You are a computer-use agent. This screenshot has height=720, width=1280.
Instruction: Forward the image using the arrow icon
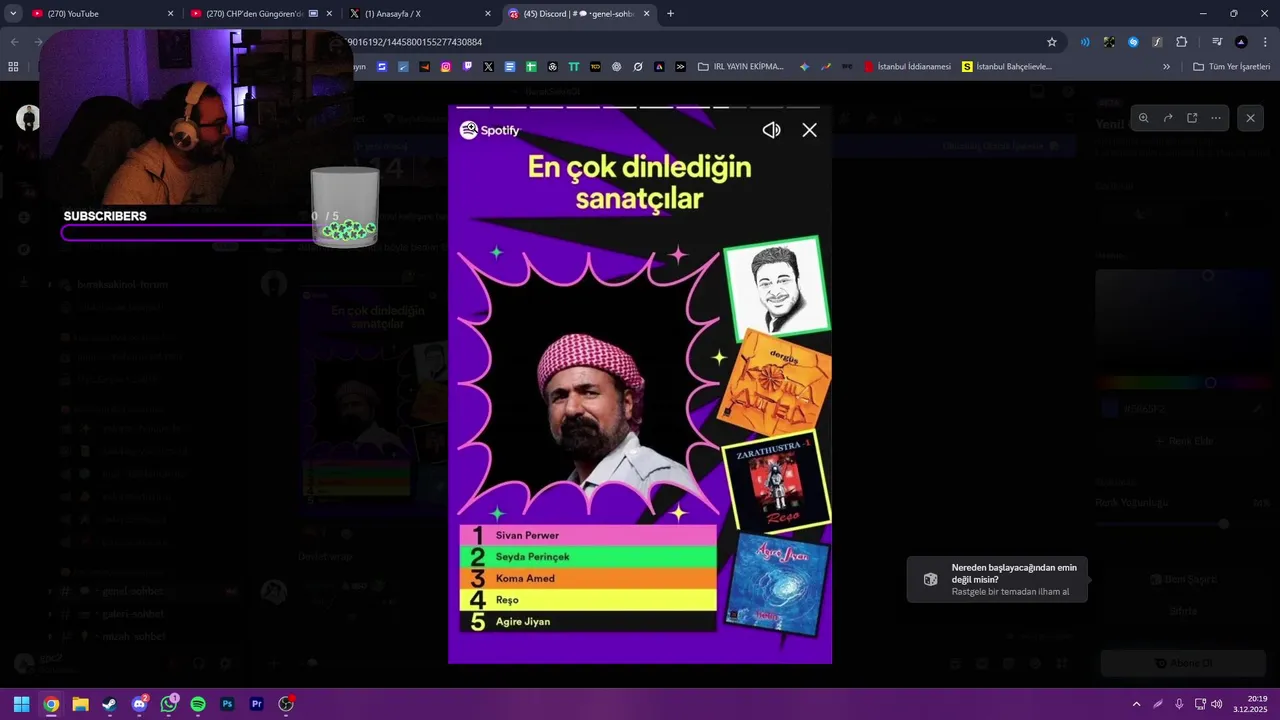pyautogui.click(x=1168, y=118)
